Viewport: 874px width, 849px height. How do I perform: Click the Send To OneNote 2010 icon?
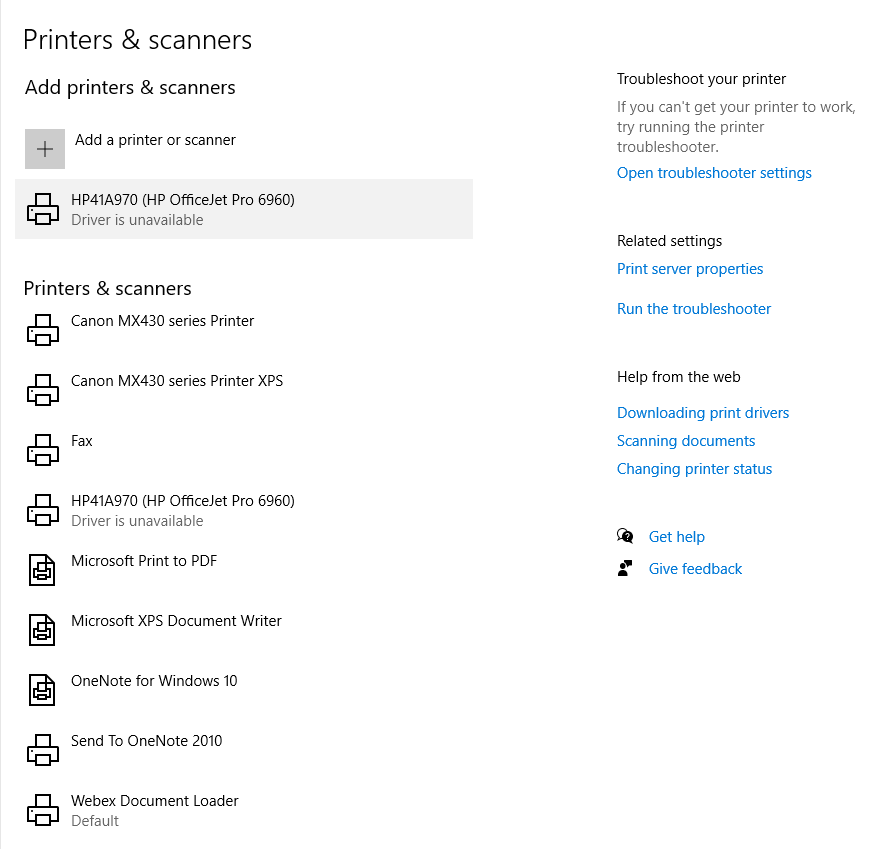pos(42,750)
